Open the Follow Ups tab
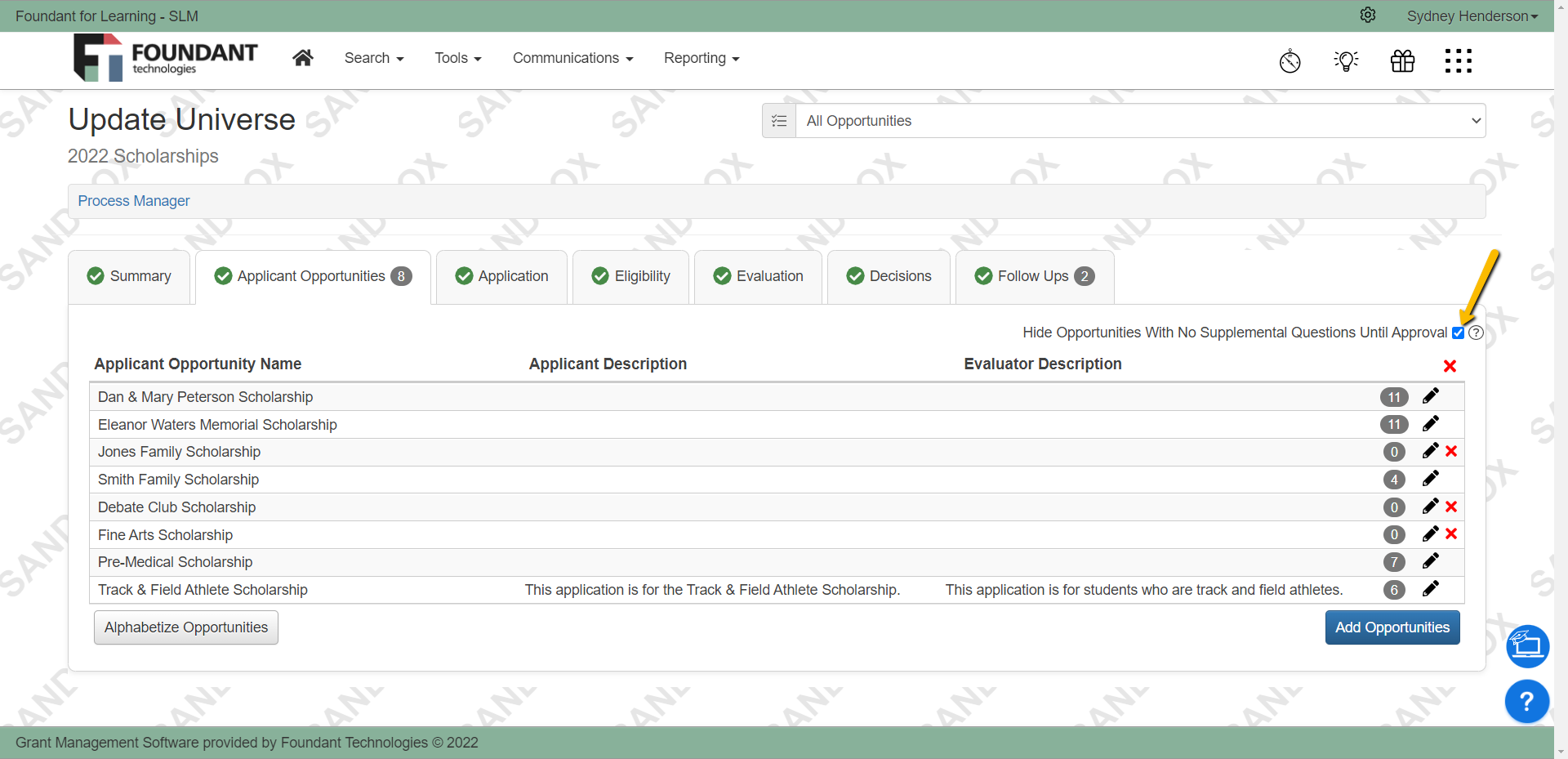Image resolution: width=1568 pixels, height=759 pixels. [1033, 276]
